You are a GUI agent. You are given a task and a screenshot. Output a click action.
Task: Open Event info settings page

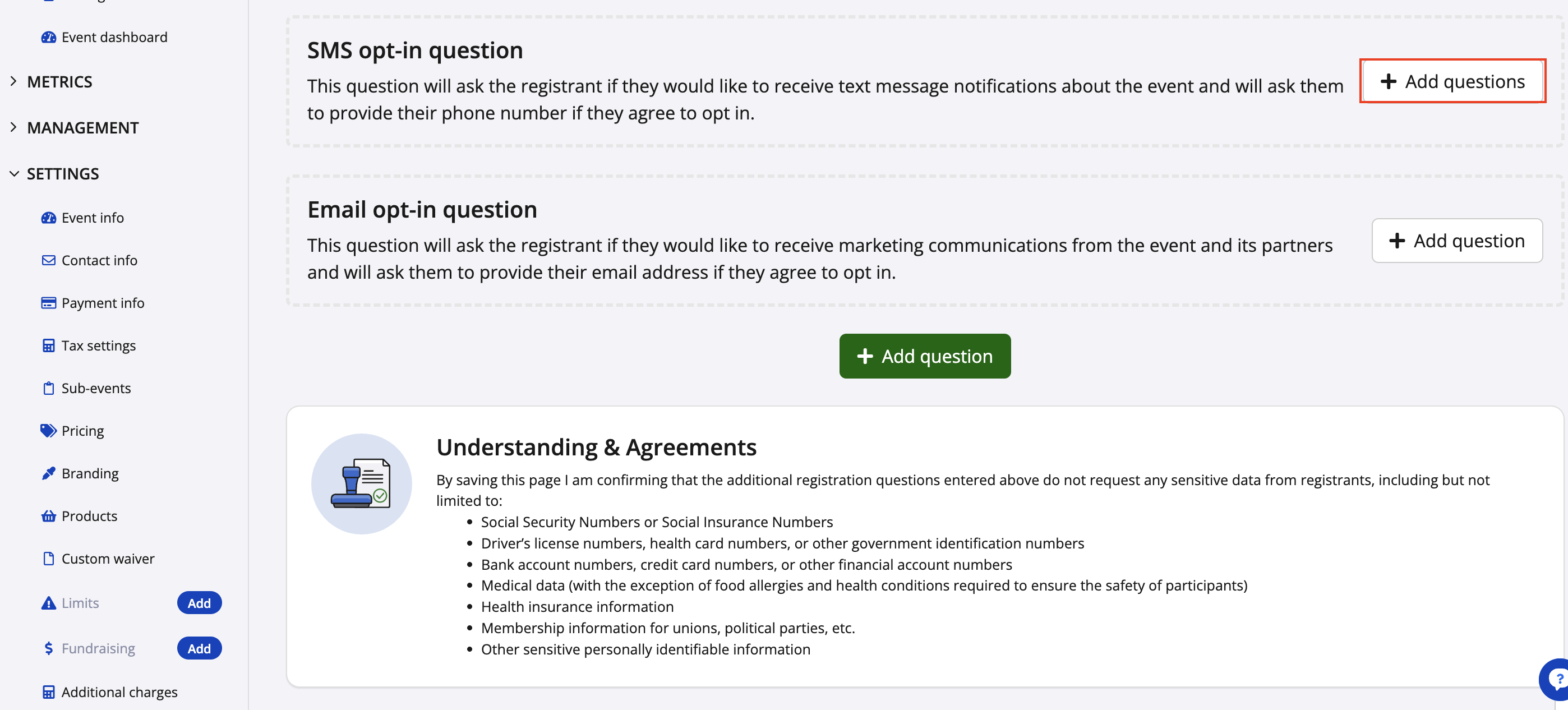pos(92,218)
